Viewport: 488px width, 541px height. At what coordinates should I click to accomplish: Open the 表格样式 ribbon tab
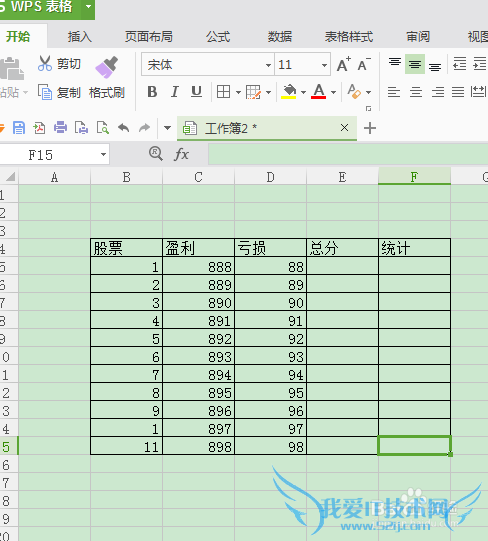point(349,37)
